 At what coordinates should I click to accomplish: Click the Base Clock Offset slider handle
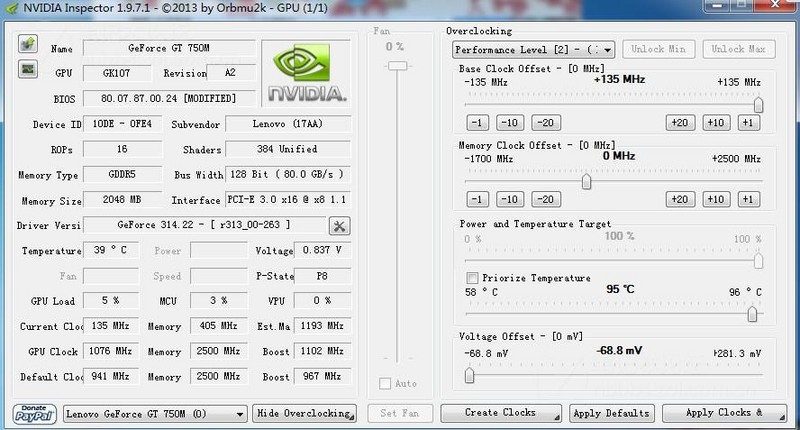tap(758, 105)
